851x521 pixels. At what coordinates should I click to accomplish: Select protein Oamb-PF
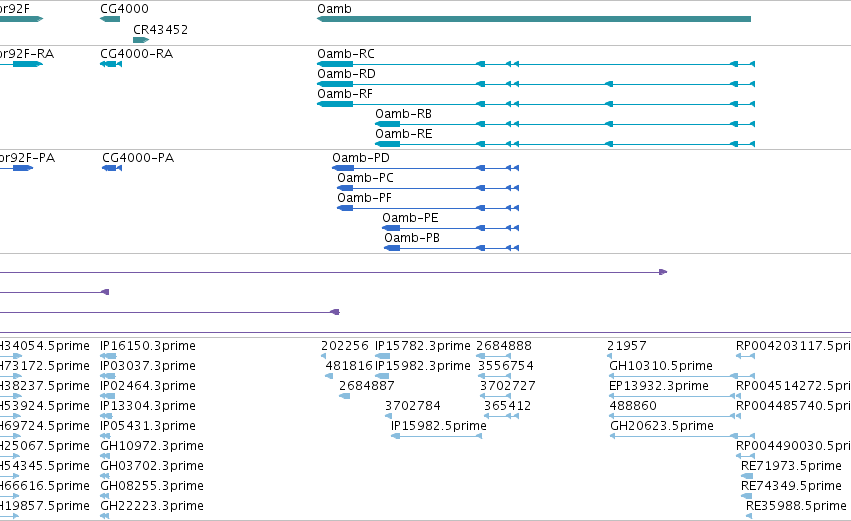pyautogui.click(x=428, y=208)
